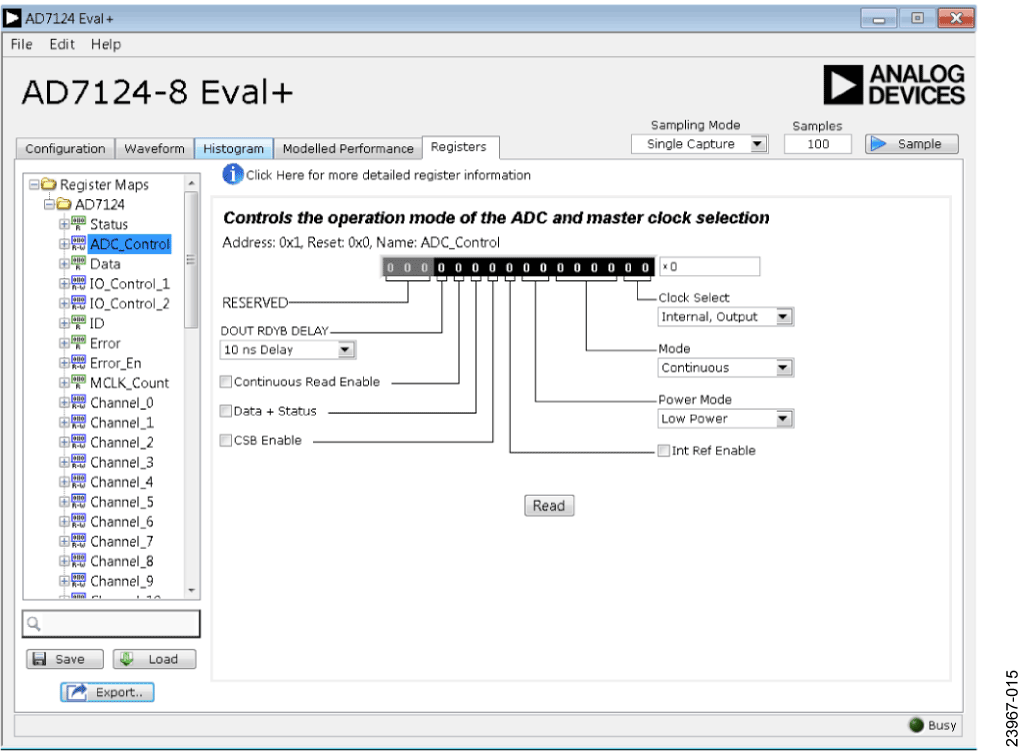Click the Channel_0 register icon
Image resolution: width=1024 pixels, height=751 pixels.
tap(78, 403)
